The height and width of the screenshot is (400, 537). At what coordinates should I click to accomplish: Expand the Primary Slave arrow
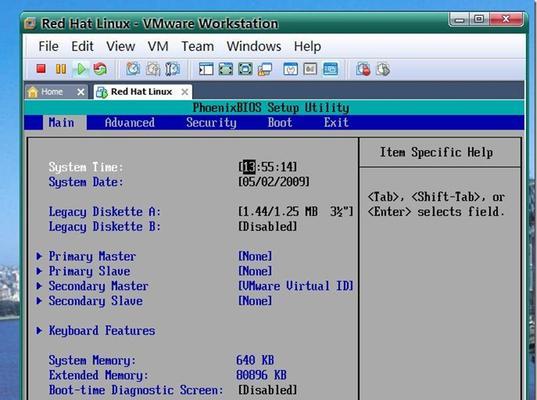pos(39,271)
